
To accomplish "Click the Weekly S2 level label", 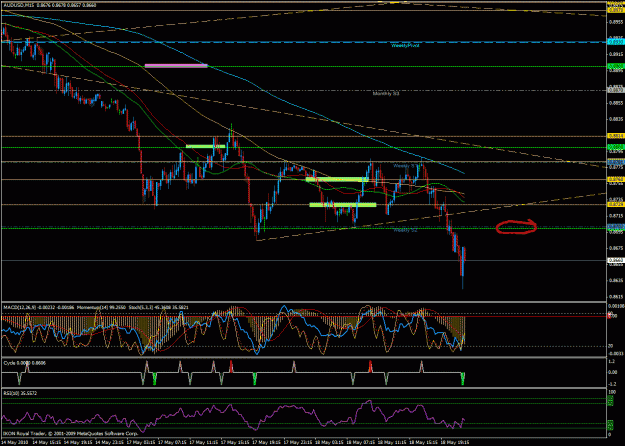I will 405,230.
